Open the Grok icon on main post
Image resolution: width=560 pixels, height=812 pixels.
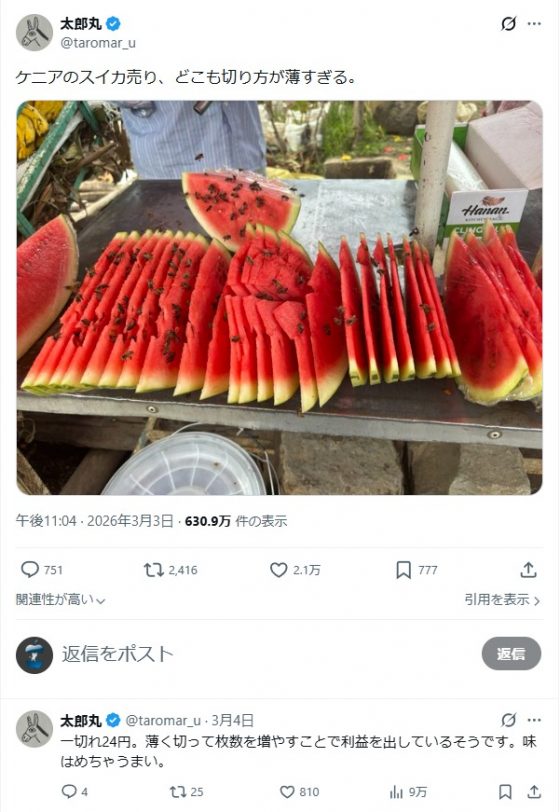[x=508, y=24]
